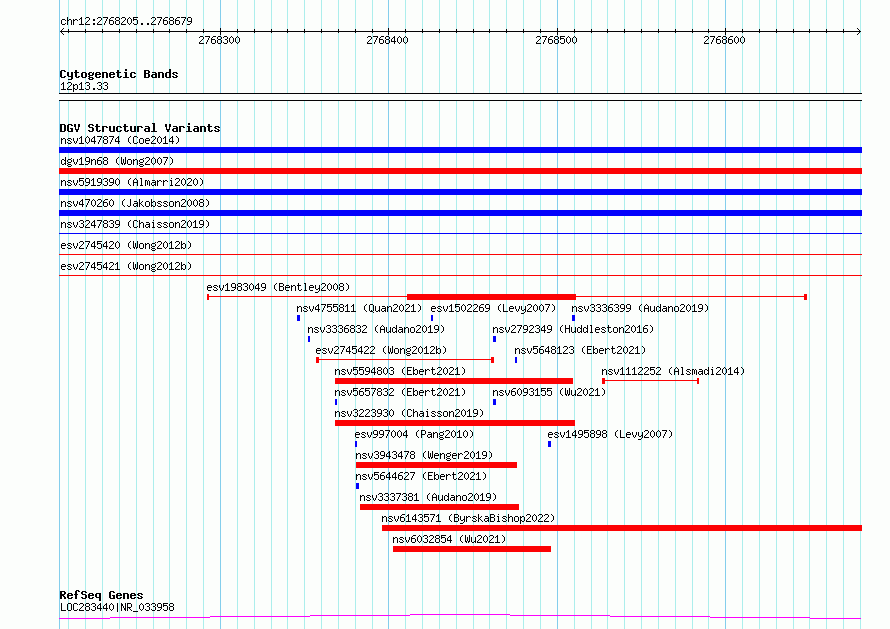Click the nsv5594803 (Ebert2021) label

click(x=400, y=371)
